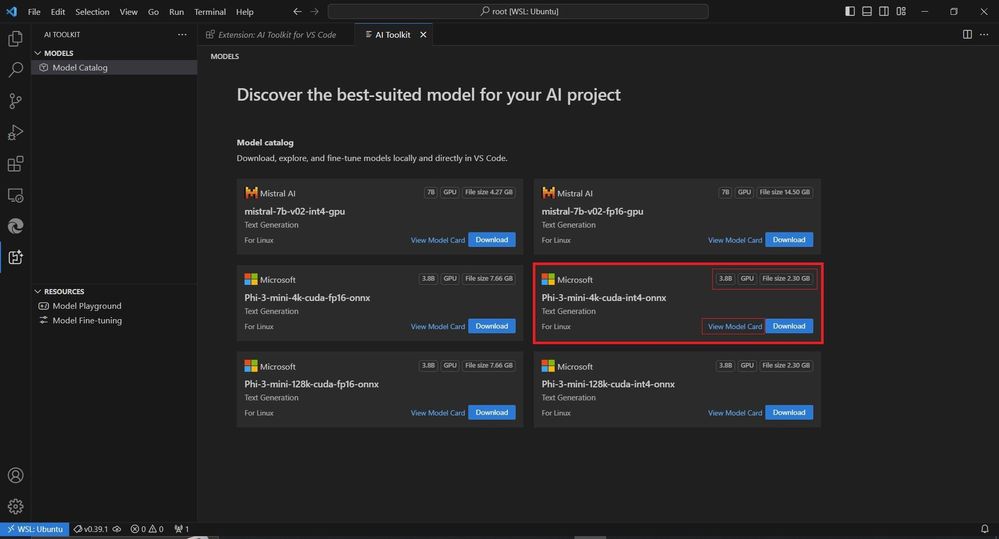This screenshot has height=539, width=999.
Task: Download mistral-7b-v02-int4-gpu model
Action: (x=492, y=240)
